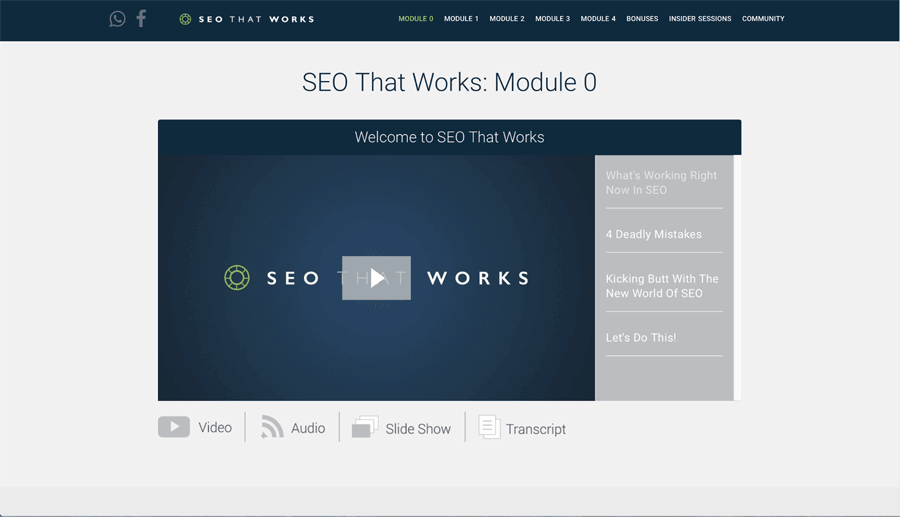900x517 pixels.
Task: Open the Bonuses page
Action: pyautogui.click(x=642, y=19)
